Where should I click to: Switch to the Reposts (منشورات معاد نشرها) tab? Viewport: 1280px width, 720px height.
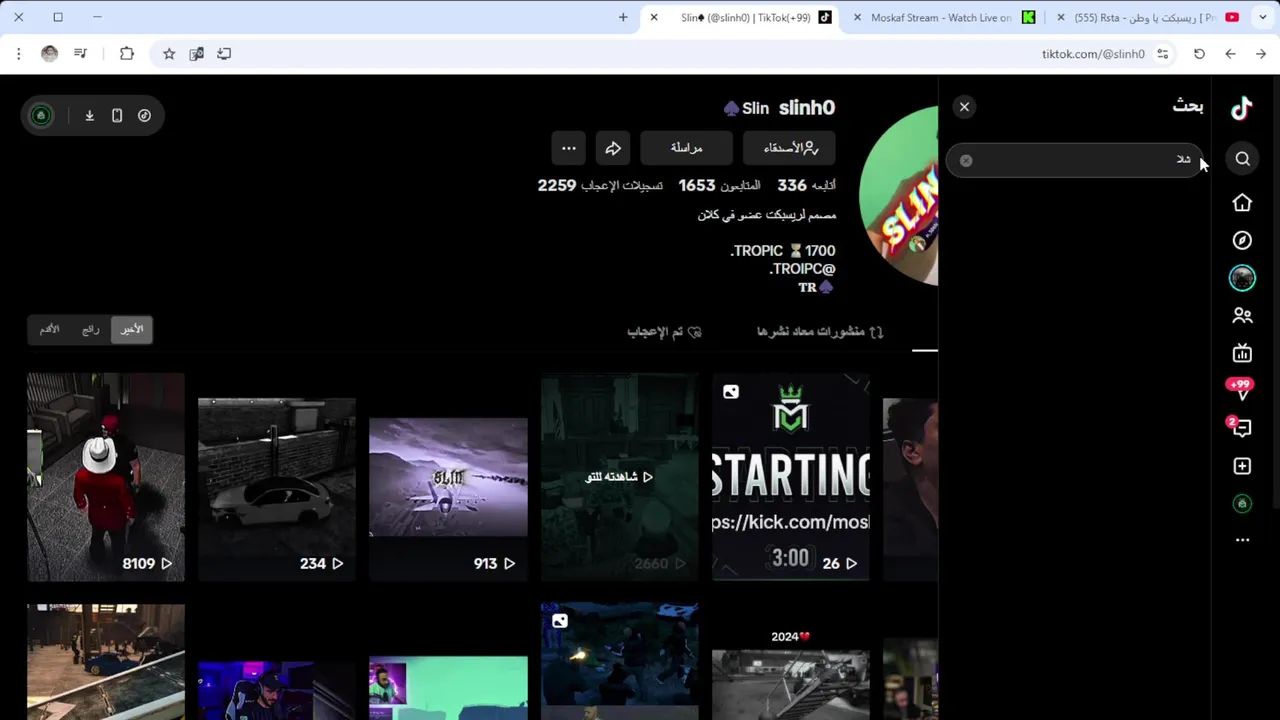(820, 331)
